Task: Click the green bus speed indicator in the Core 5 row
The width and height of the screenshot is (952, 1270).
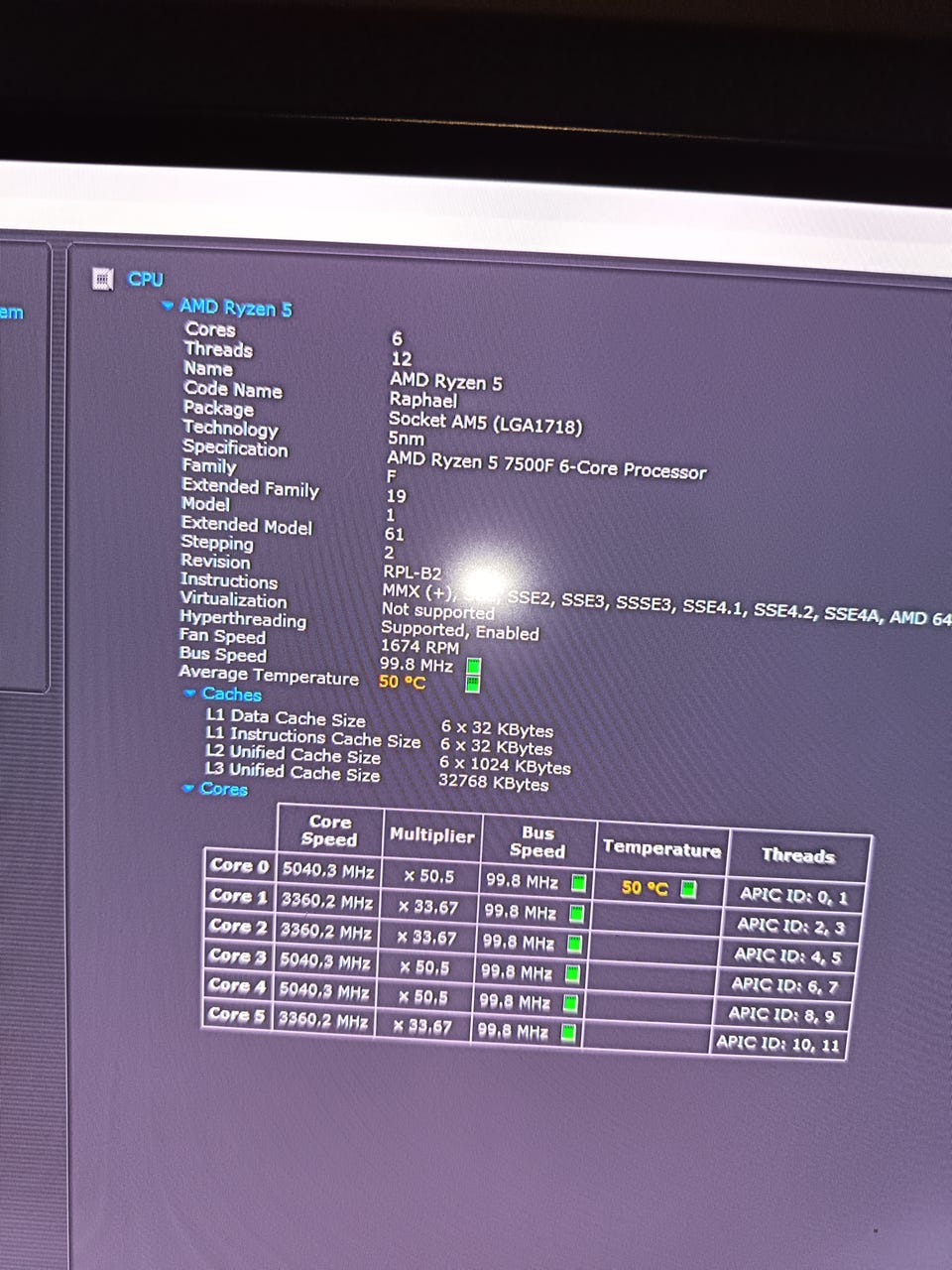Action: point(567,1033)
